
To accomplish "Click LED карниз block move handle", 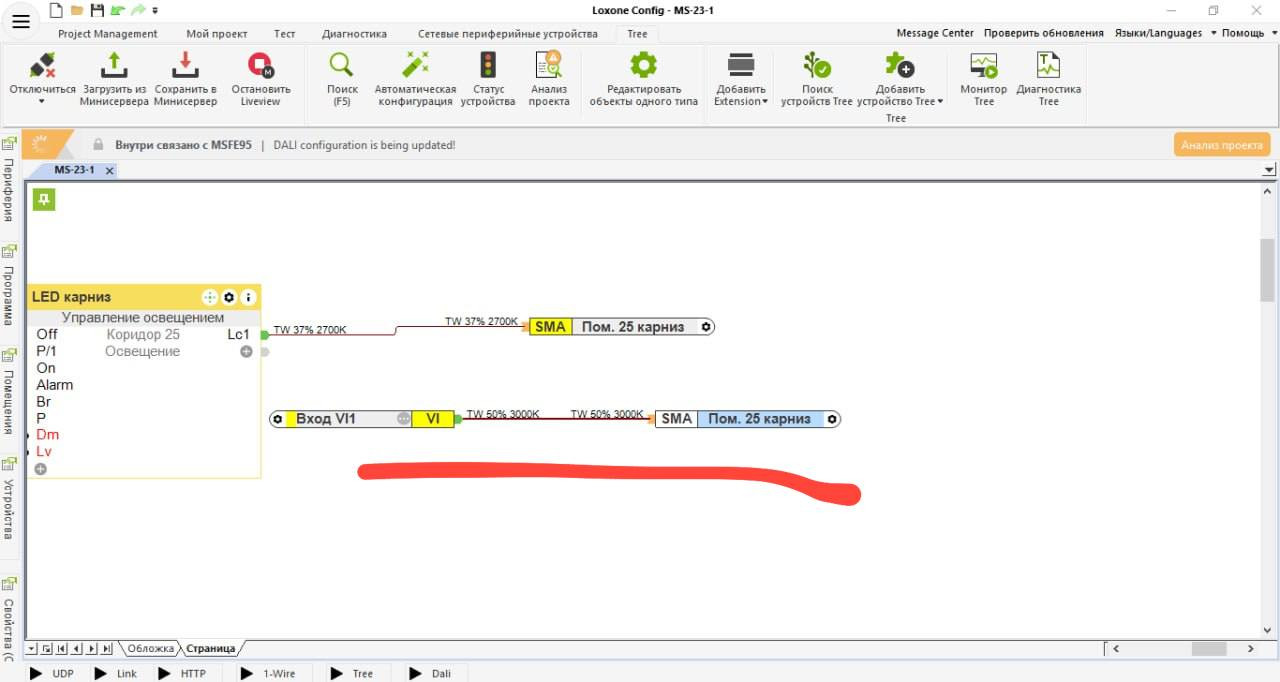I will (x=209, y=297).
